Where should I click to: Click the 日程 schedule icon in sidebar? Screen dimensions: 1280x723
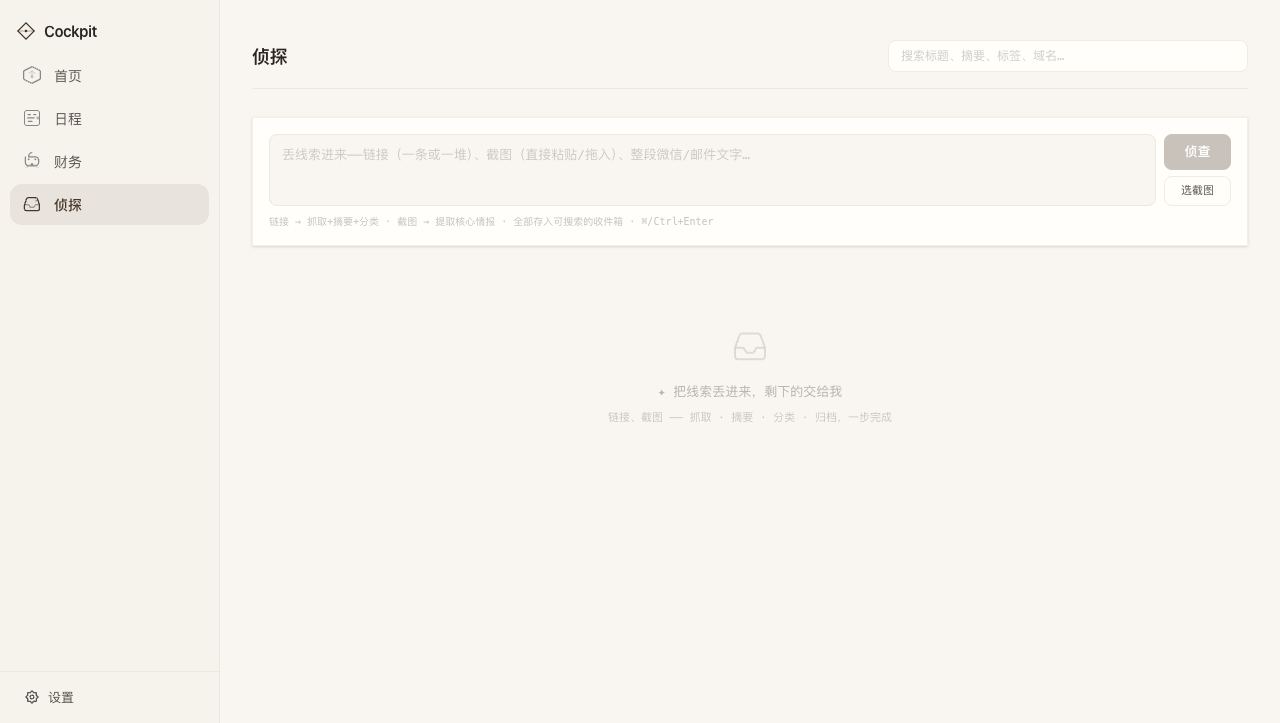click(x=32, y=118)
